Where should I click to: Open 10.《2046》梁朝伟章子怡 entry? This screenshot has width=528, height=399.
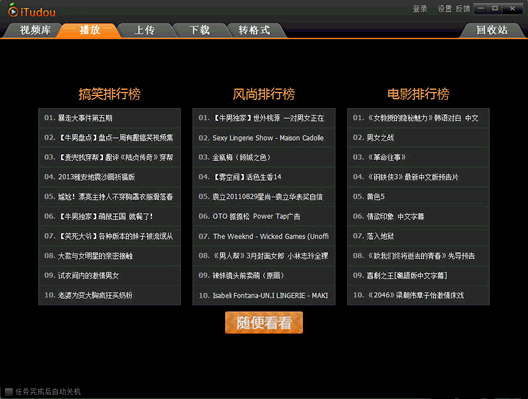click(x=418, y=295)
